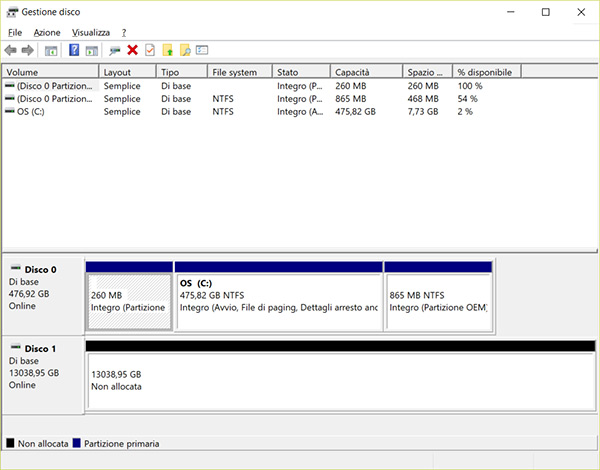Click the Disco 0 drive icon
Viewport: 600px width, 470px height.
[x=15, y=268]
